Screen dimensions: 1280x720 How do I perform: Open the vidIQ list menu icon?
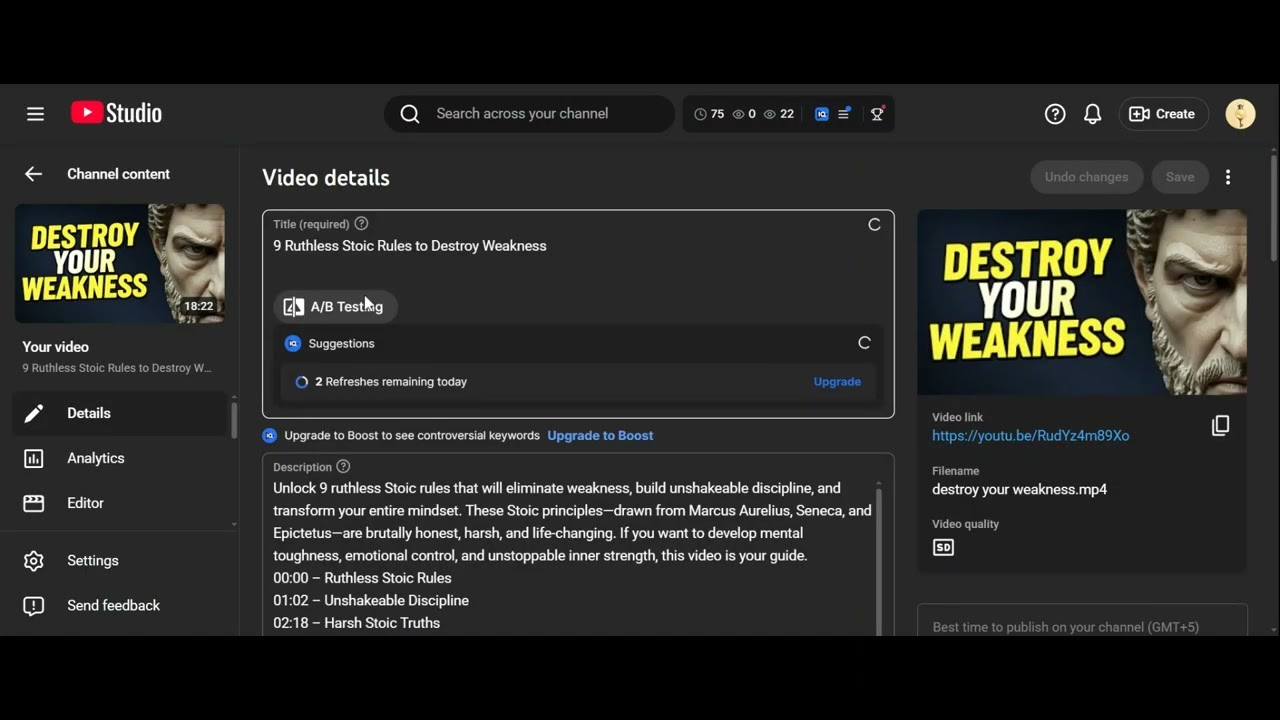pos(845,113)
